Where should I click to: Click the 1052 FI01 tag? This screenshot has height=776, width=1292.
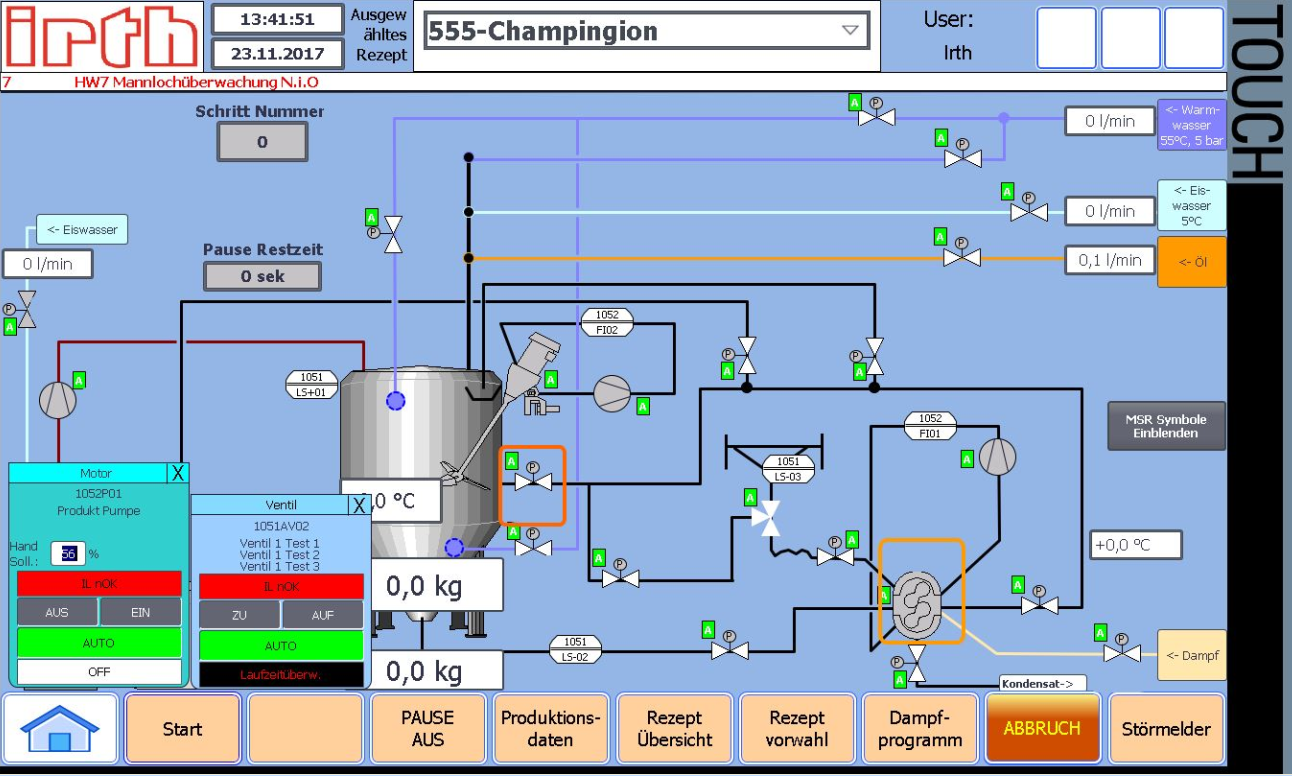click(930, 424)
